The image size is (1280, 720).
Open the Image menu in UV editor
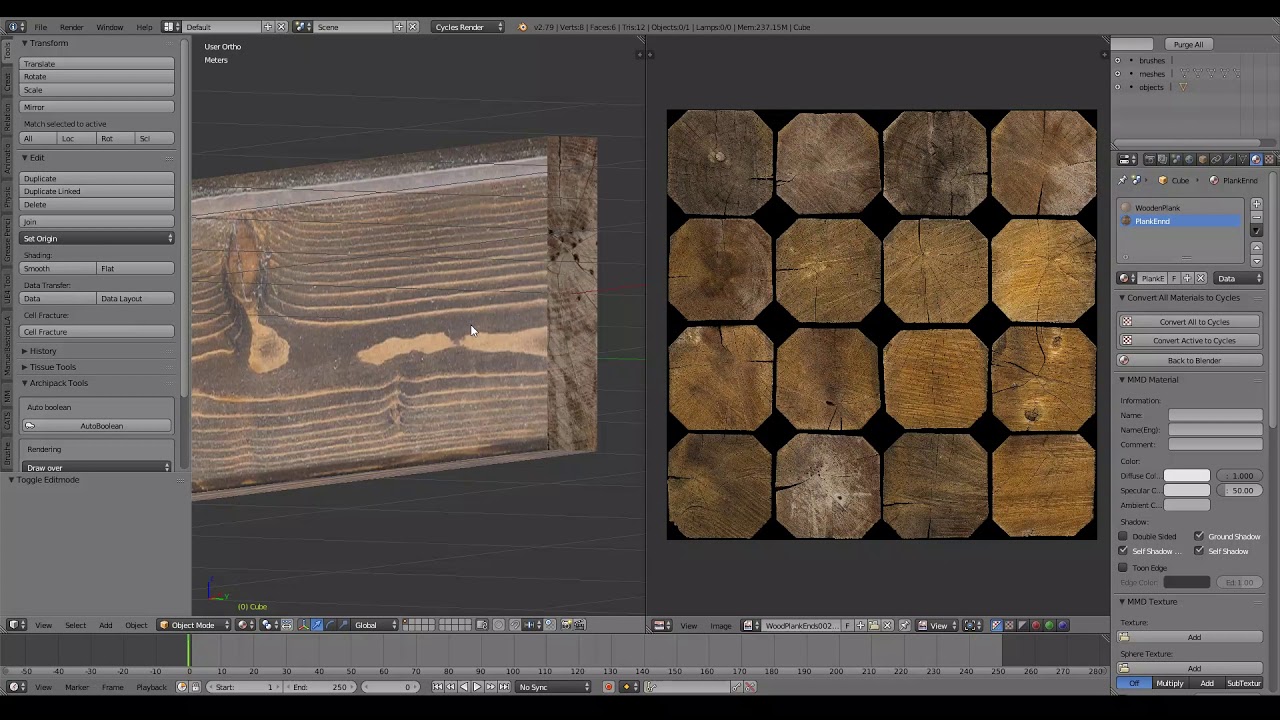point(720,626)
